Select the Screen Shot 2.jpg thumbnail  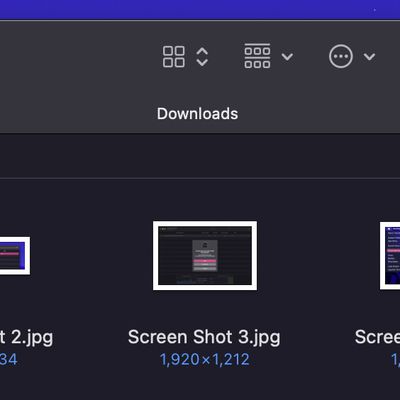(15, 256)
